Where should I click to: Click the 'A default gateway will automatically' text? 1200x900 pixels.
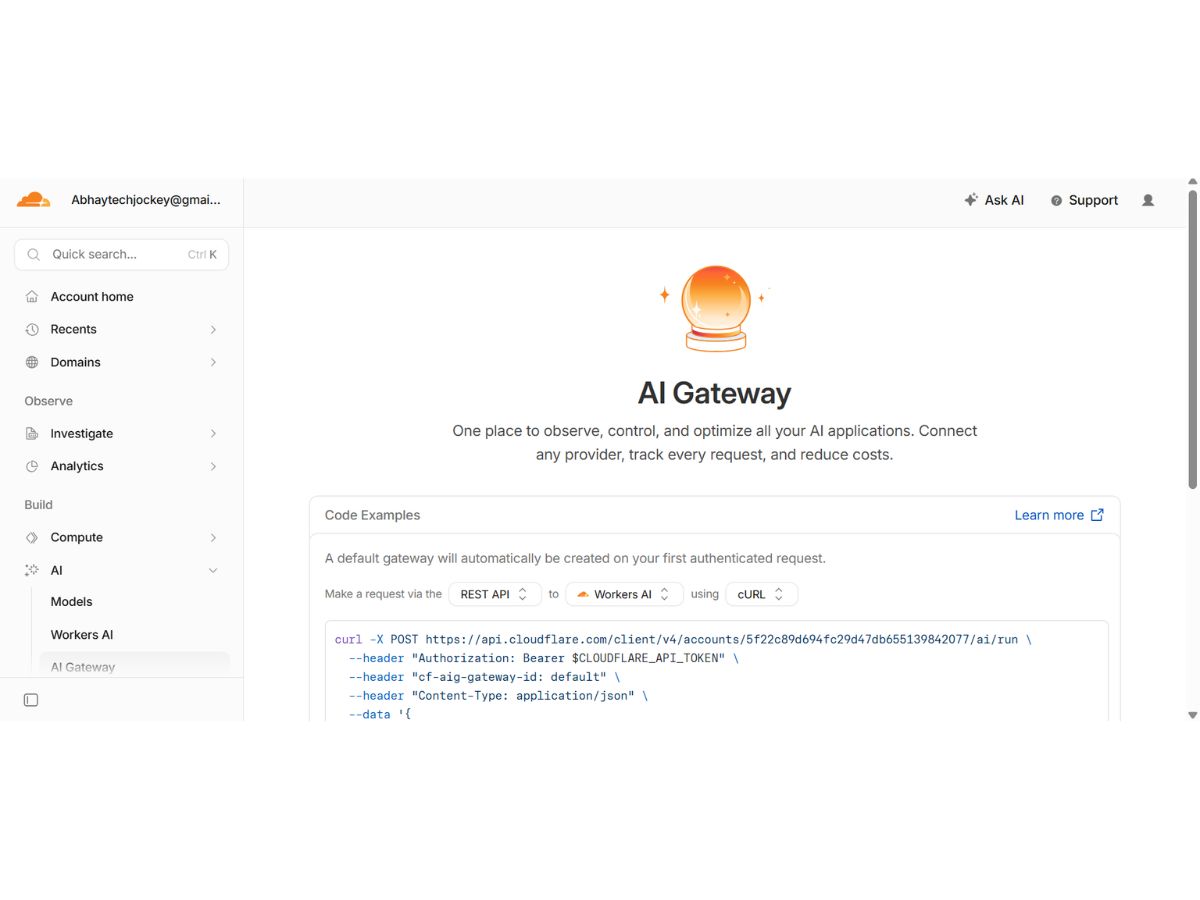pyautogui.click(x=575, y=558)
